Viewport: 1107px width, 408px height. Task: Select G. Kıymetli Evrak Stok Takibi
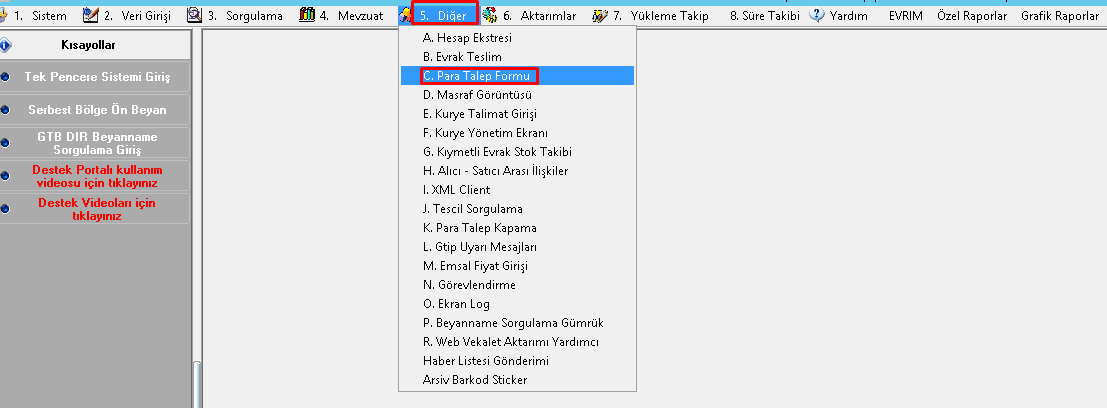tap(517, 152)
